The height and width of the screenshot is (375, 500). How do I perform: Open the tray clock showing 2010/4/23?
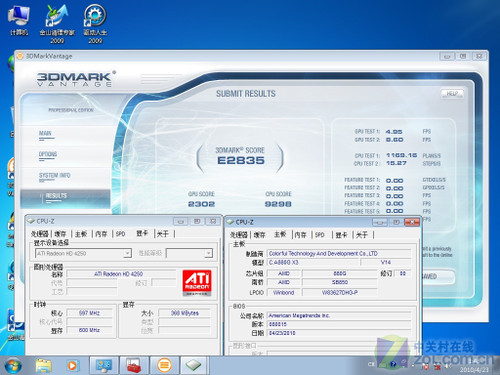click(474, 366)
